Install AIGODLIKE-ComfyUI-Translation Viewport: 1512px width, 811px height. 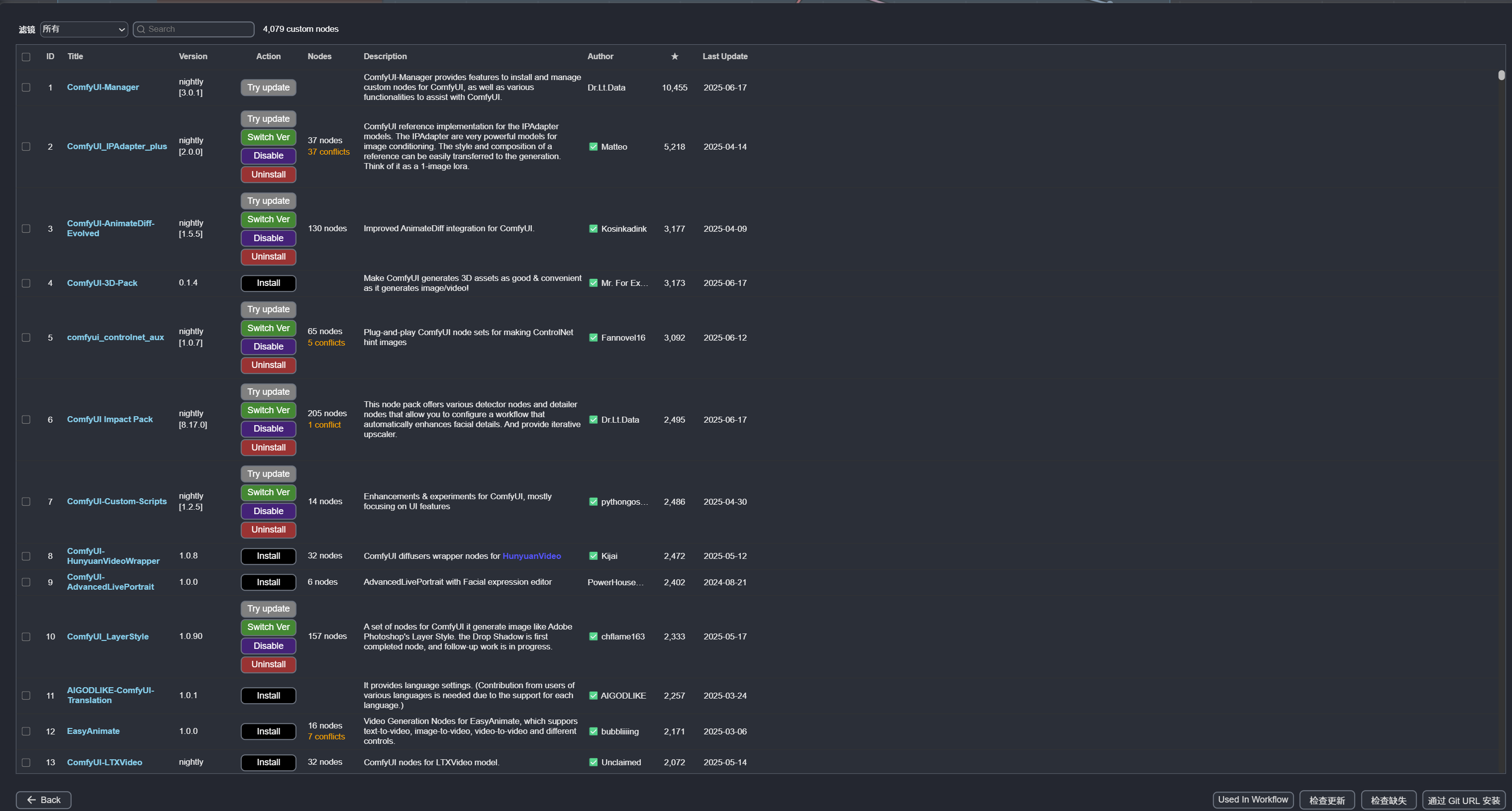268,696
